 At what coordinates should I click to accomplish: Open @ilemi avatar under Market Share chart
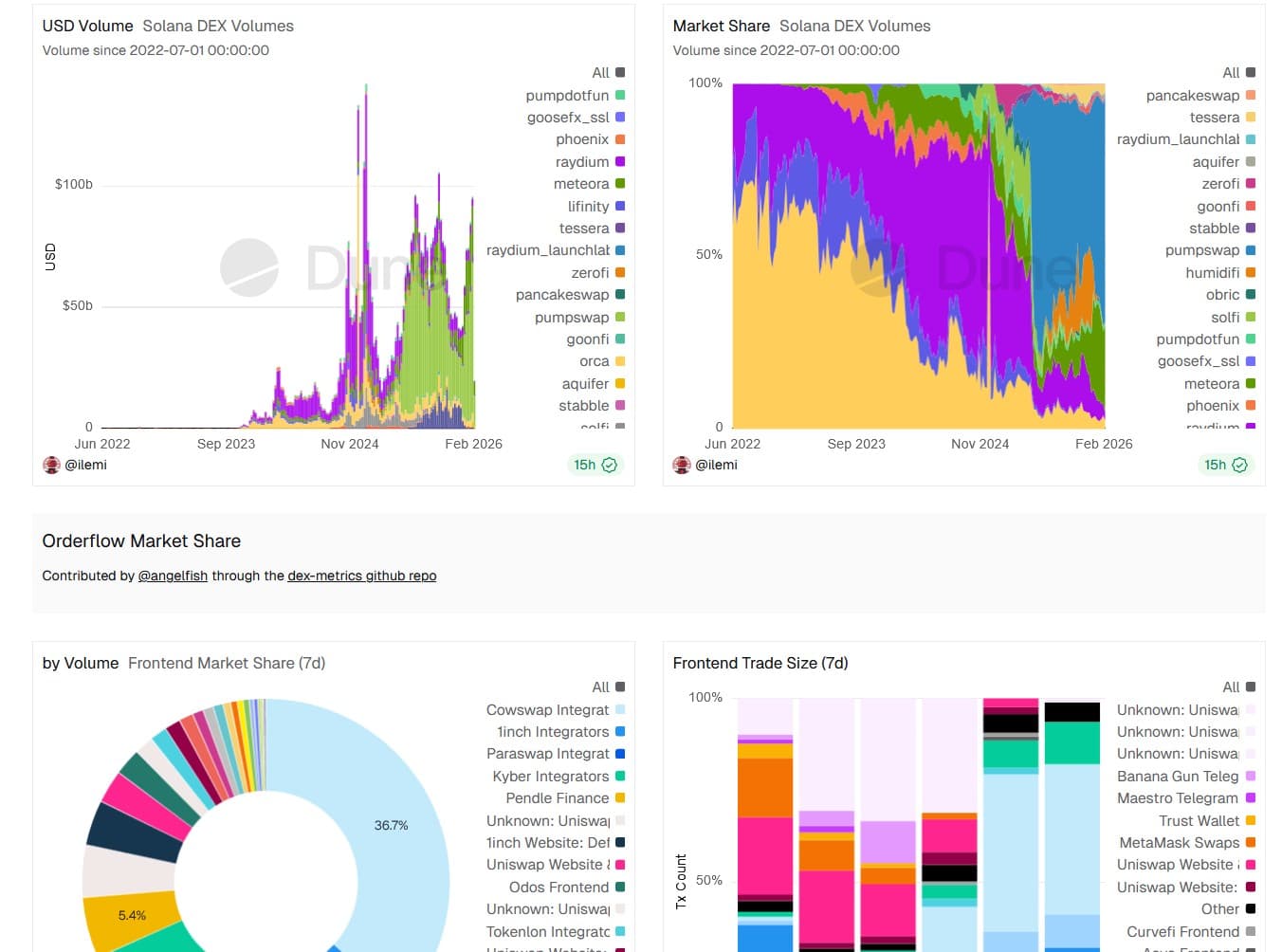[x=681, y=465]
